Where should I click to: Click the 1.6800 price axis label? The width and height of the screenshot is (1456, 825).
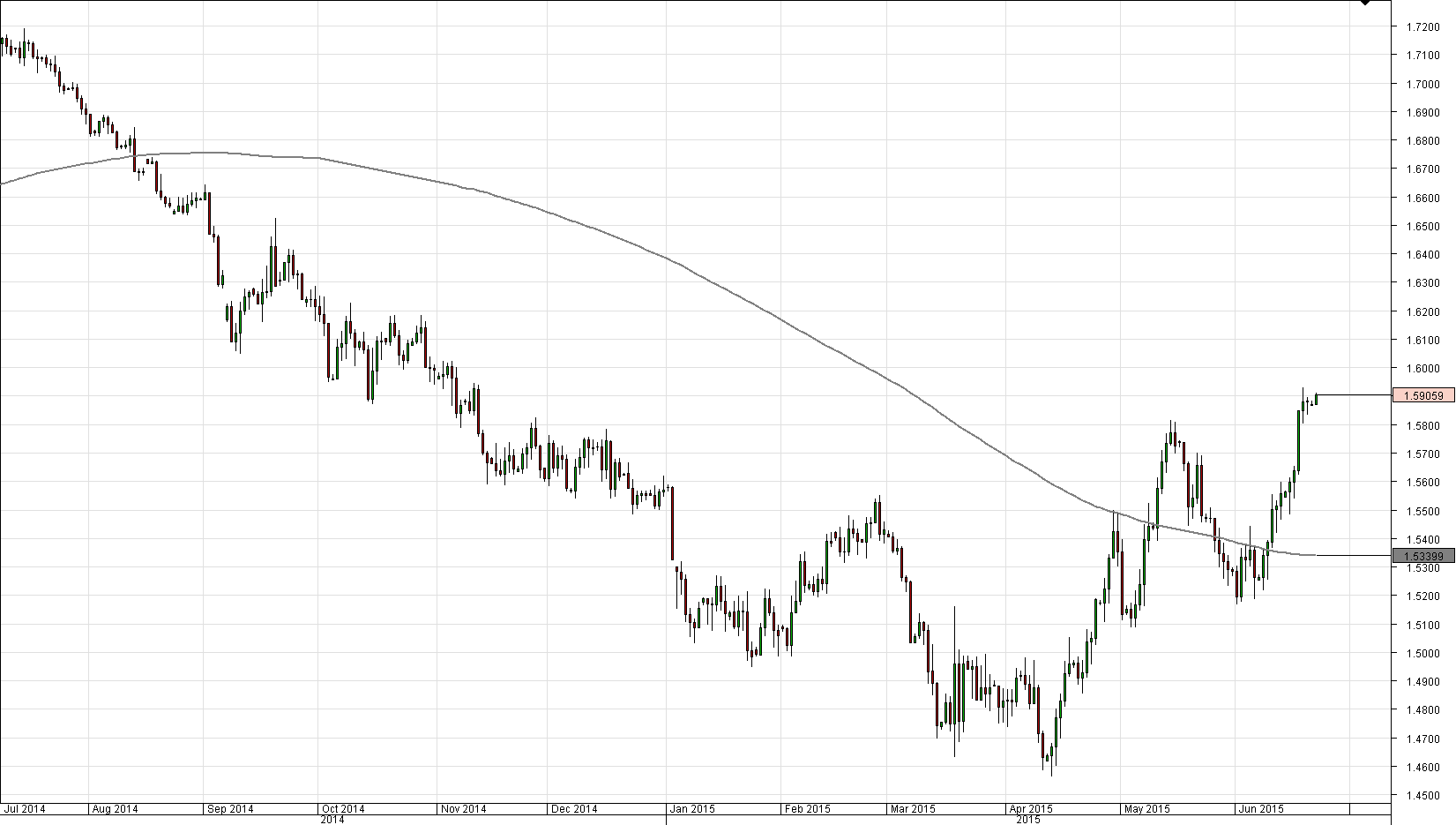[x=1422, y=141]
